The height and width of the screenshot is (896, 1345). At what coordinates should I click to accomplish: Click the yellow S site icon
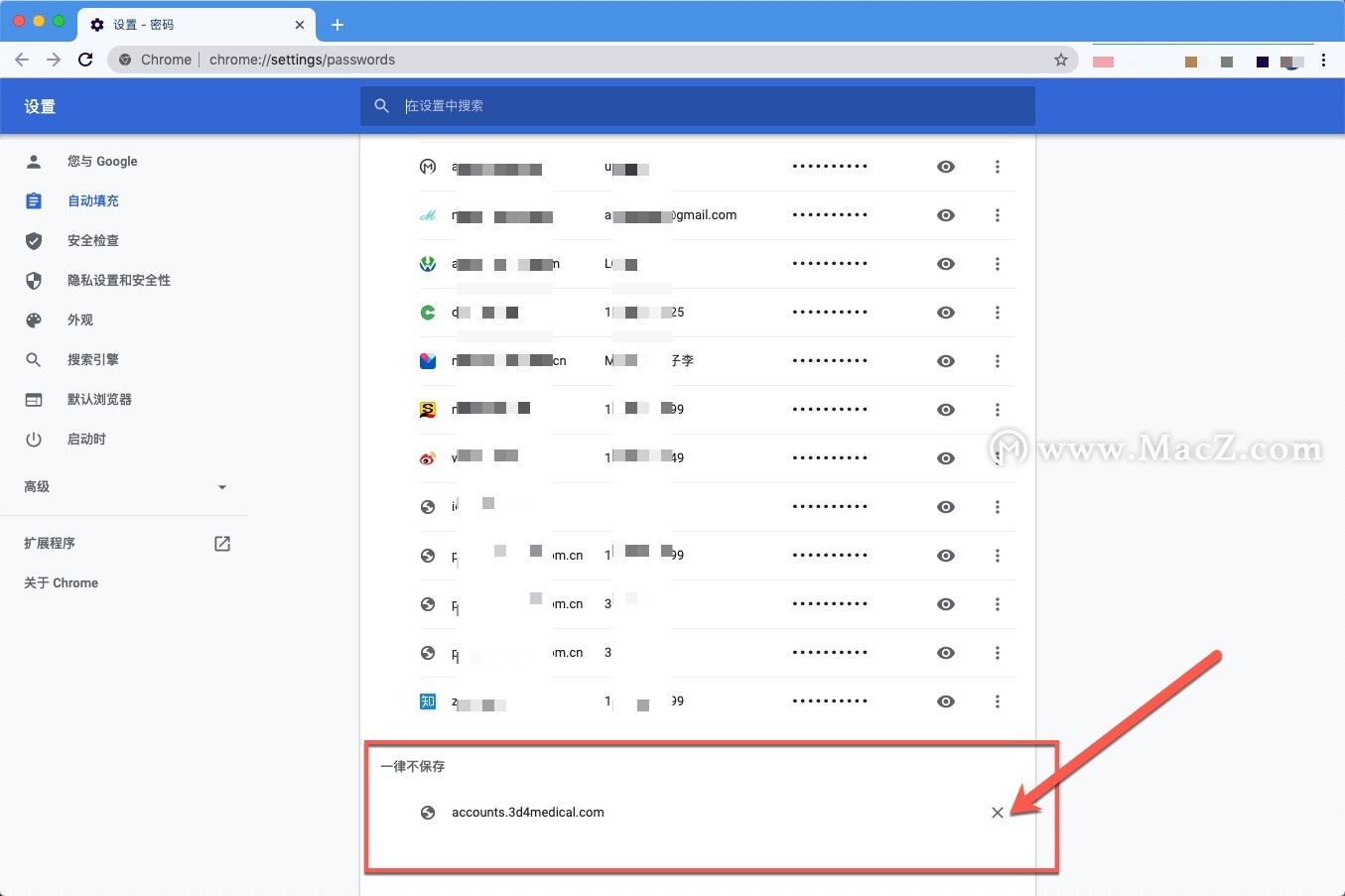click(x=428, y=410)
